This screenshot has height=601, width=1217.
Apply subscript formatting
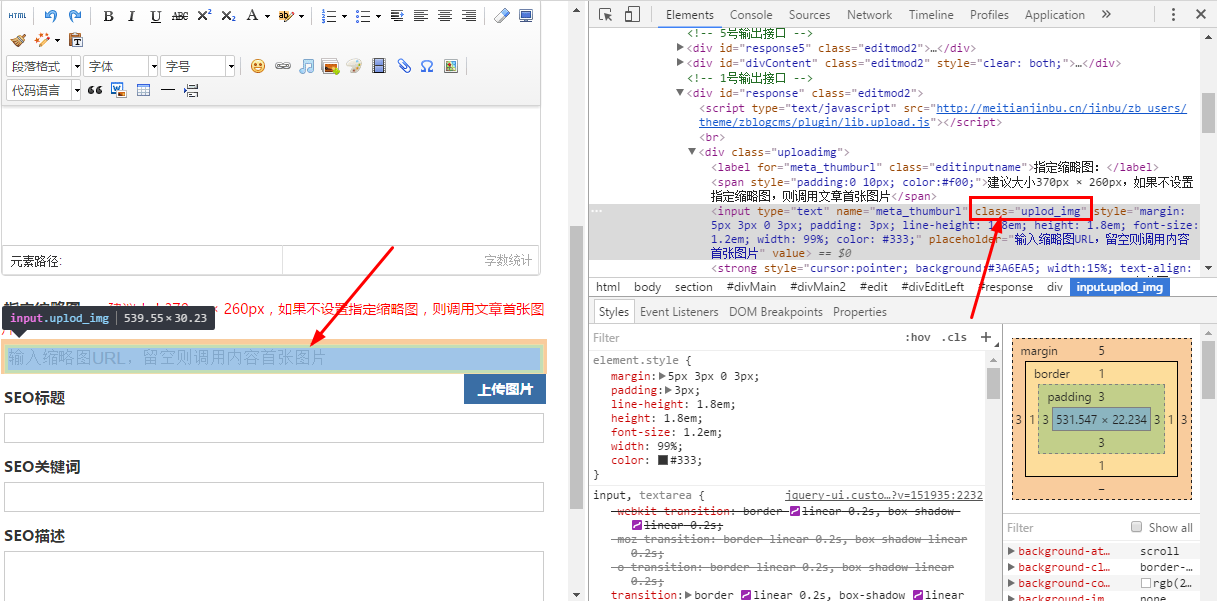point(228,16)
